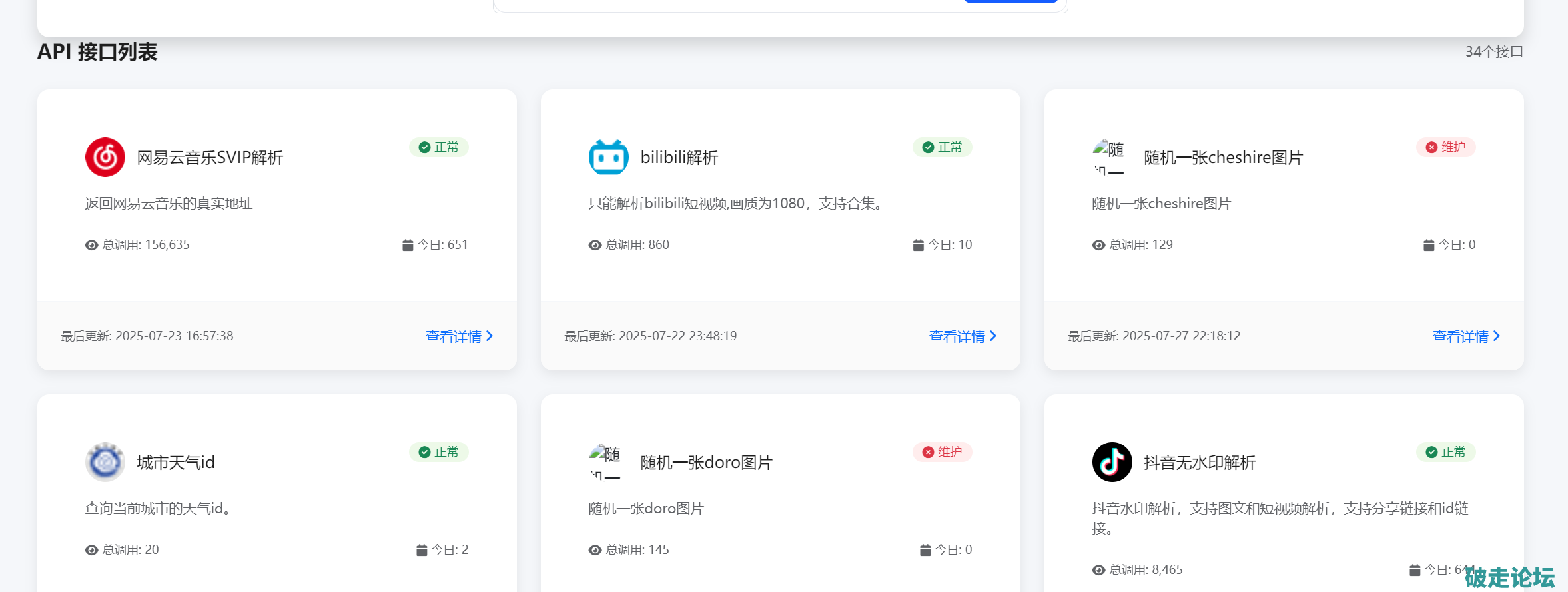1568x592 pixels.
Task: Click the NetEase Cloud Music red logo icon
Action: tap(105, 157)
